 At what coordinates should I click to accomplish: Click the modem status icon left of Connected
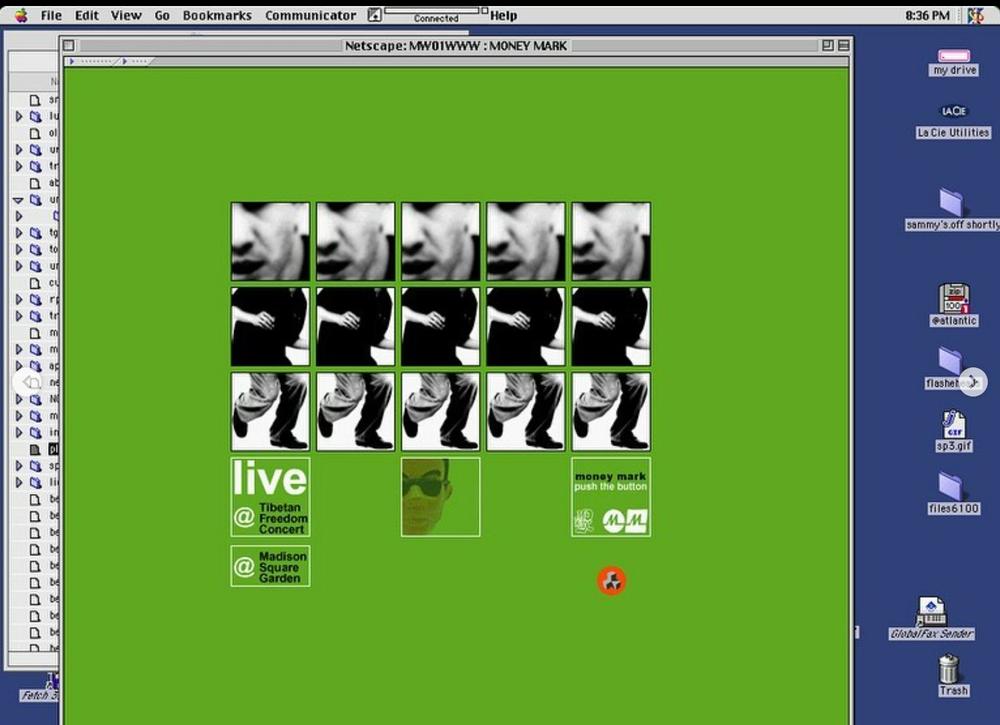[x=374, y=15]
